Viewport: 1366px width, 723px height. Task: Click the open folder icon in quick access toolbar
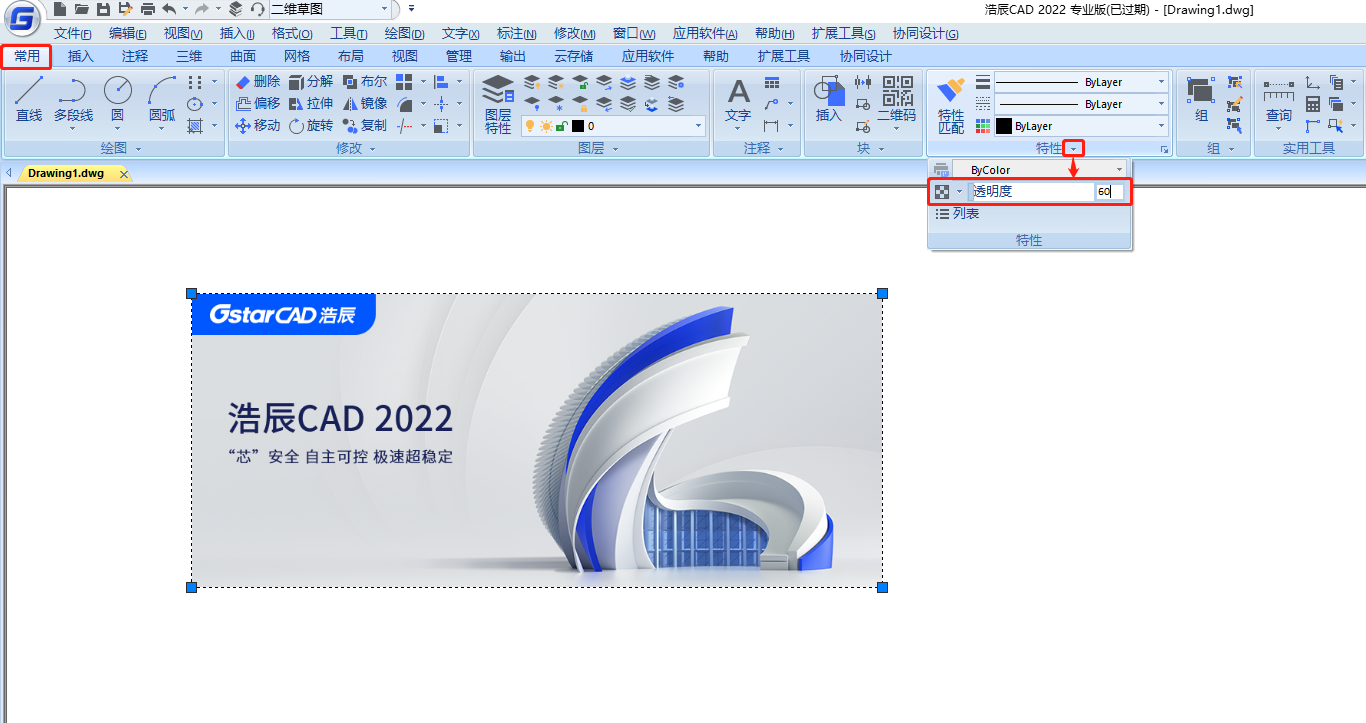[81, 9]
